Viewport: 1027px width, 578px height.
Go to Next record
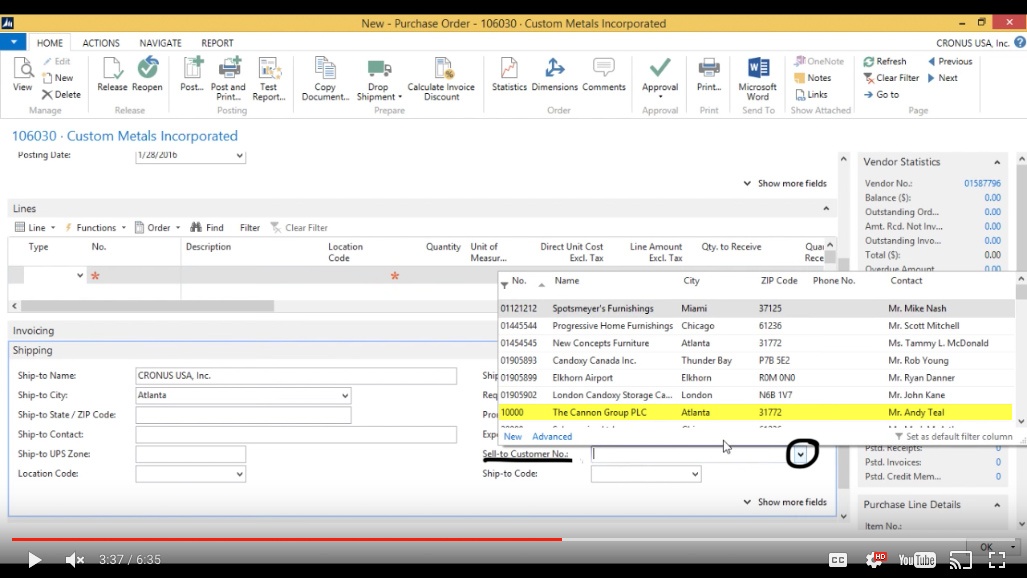click(943, 78)
